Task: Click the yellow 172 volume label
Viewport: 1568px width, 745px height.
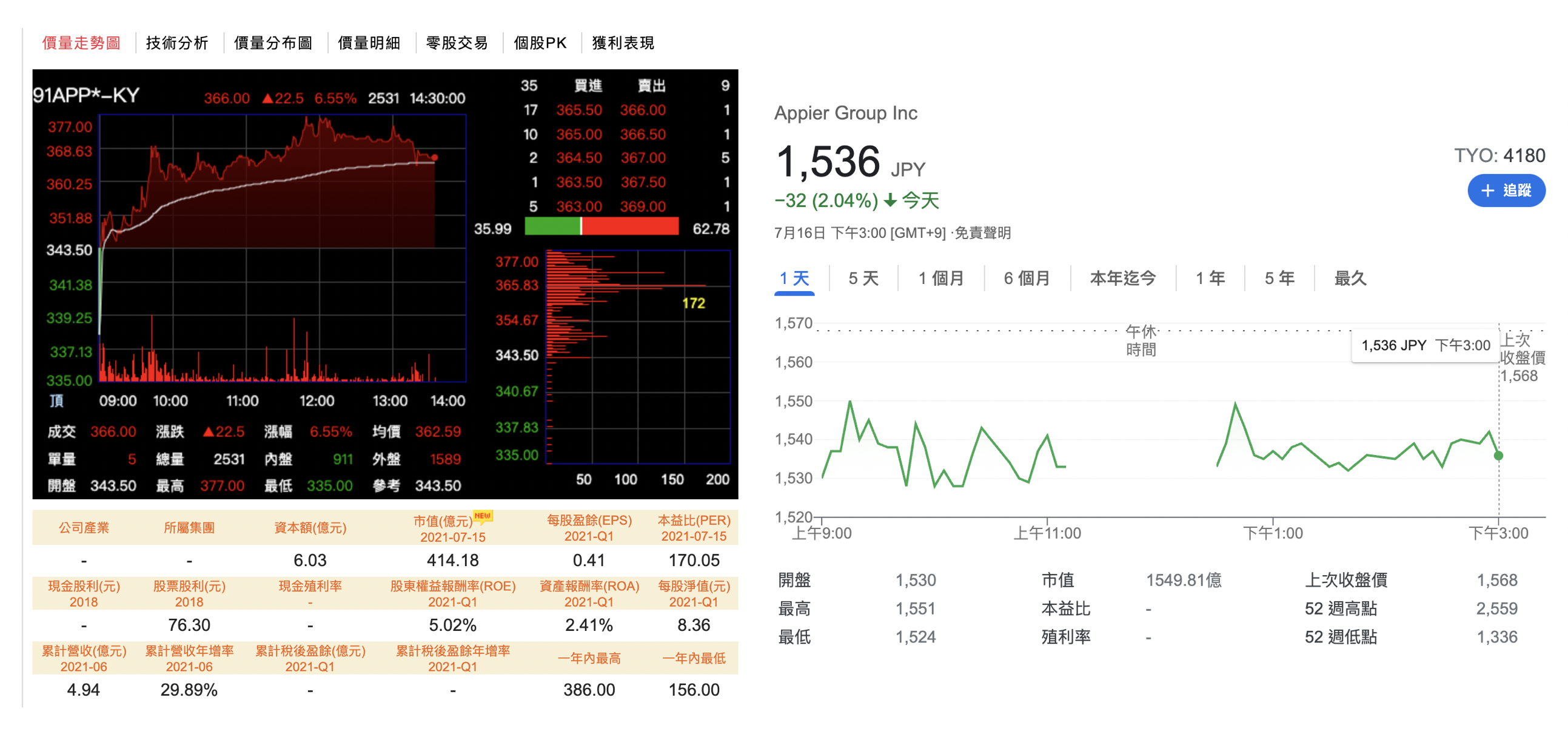Action: tap(693, 303)
